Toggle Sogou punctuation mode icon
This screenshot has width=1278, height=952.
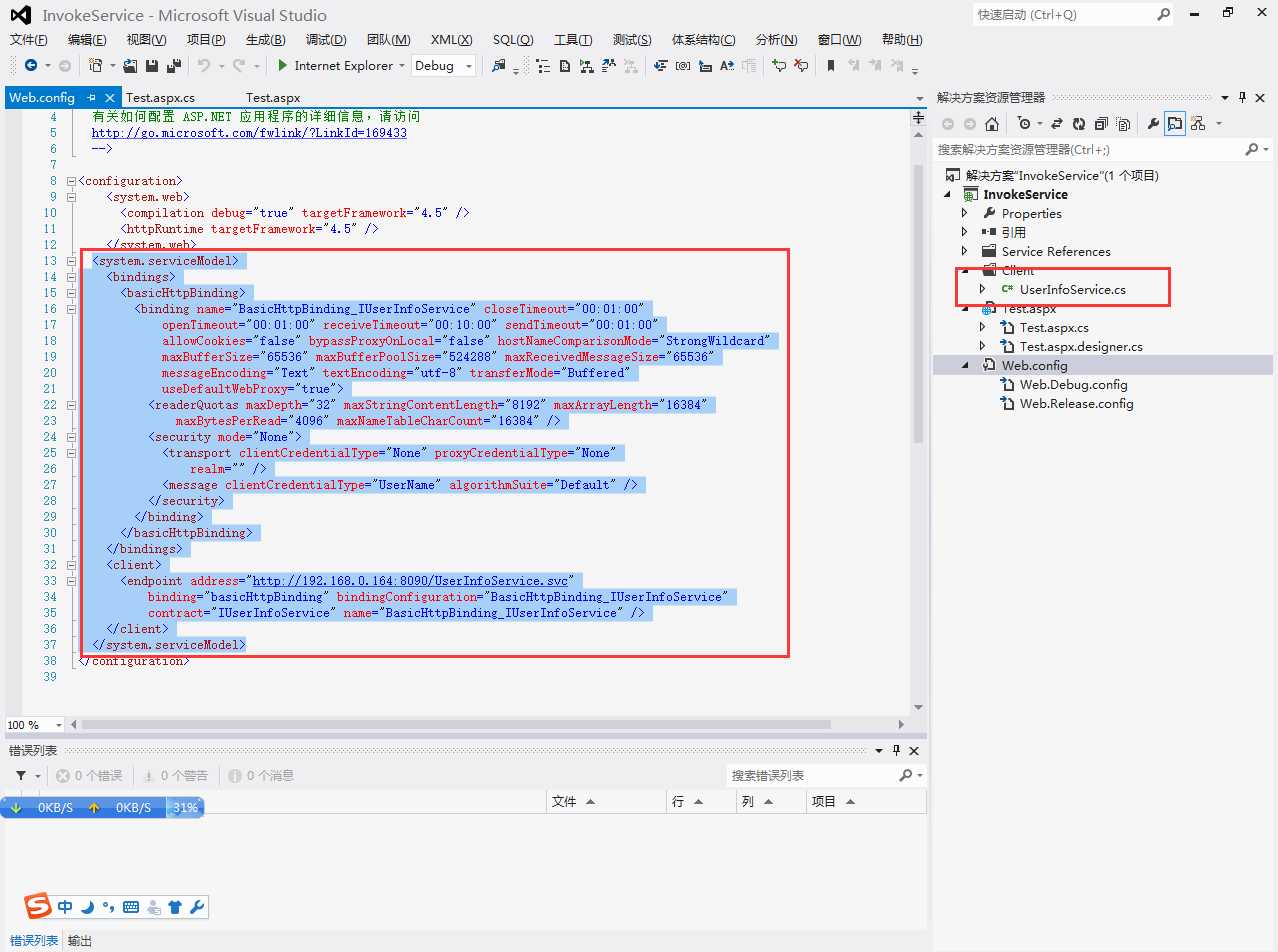coord(109,908)
